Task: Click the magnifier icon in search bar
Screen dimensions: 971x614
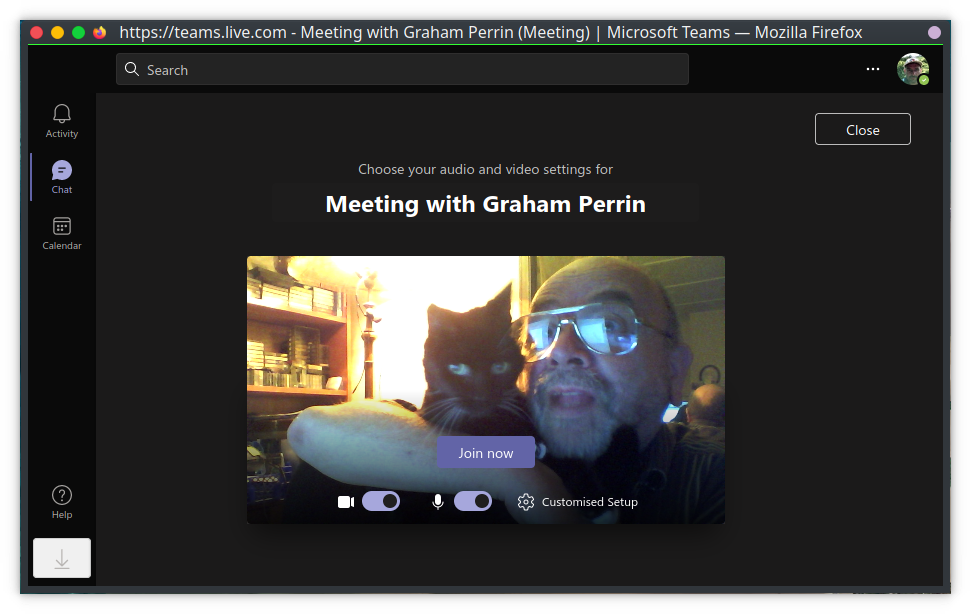Action: (132, 70)
